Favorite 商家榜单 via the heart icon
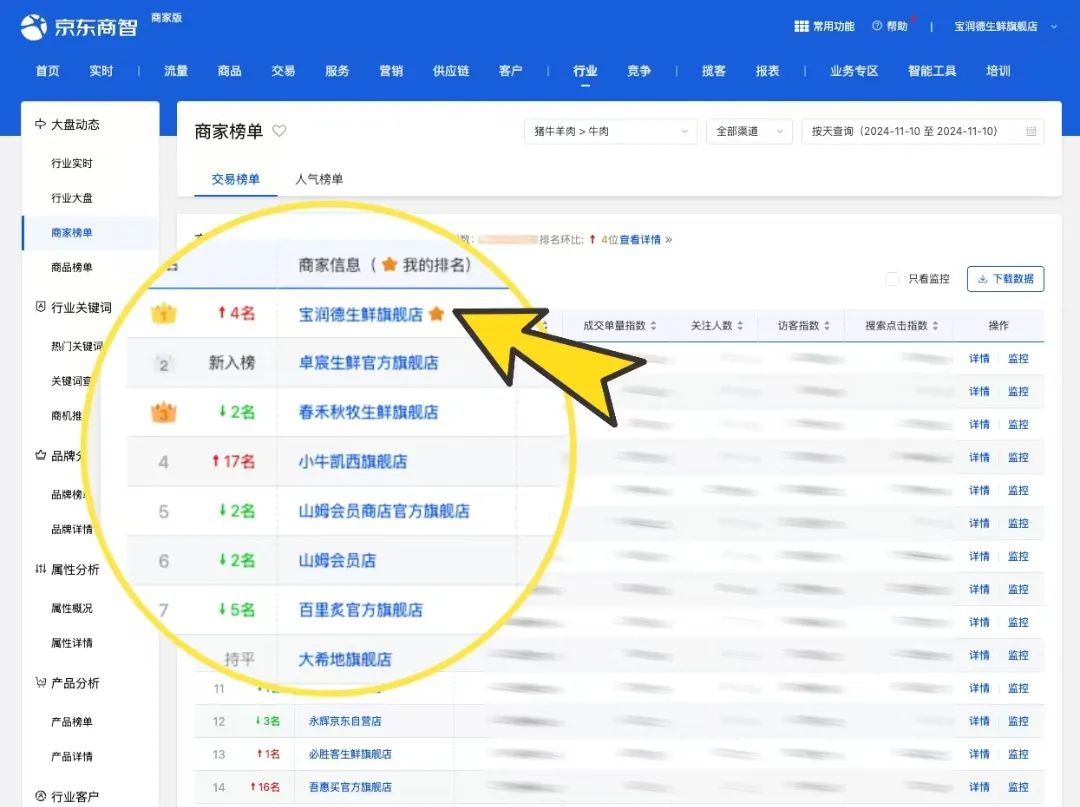The width and height of the screenshot is (1080, 807). tap(278, 130)
